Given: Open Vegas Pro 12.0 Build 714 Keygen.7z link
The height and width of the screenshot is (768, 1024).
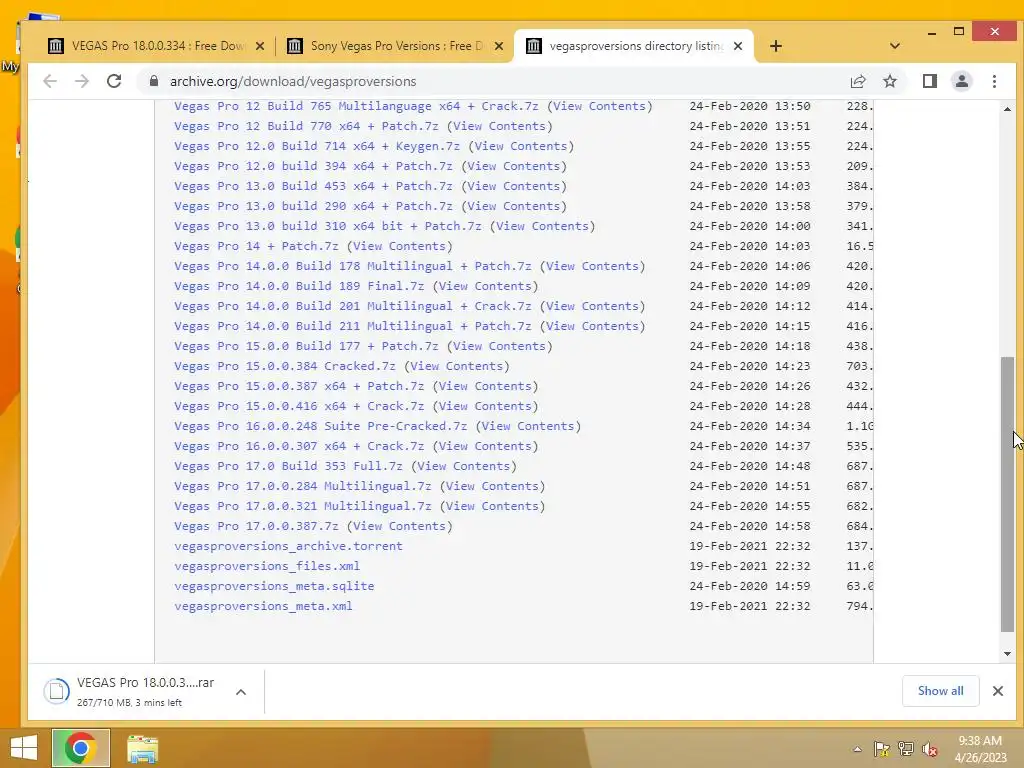Looking at the screenshot, I should pos(317,146).
